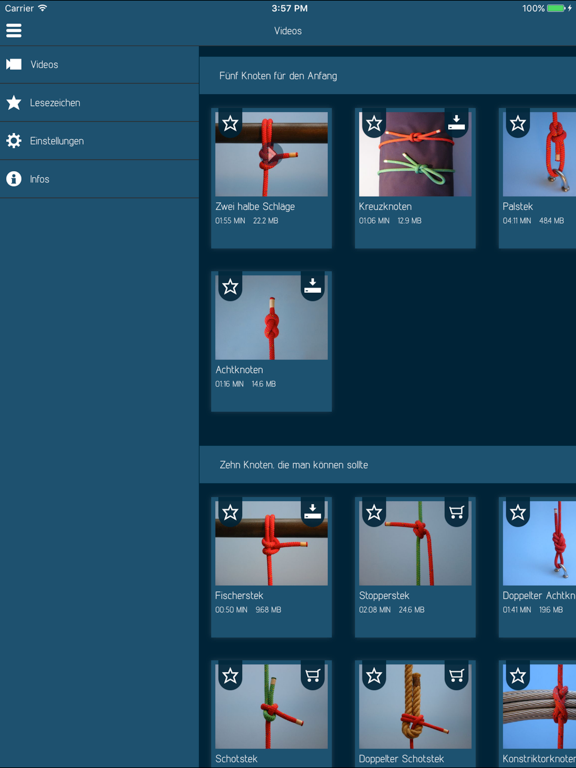
Task: Open the Konstriktorknoten thumbnail
Action: click(x=539, y=706)
